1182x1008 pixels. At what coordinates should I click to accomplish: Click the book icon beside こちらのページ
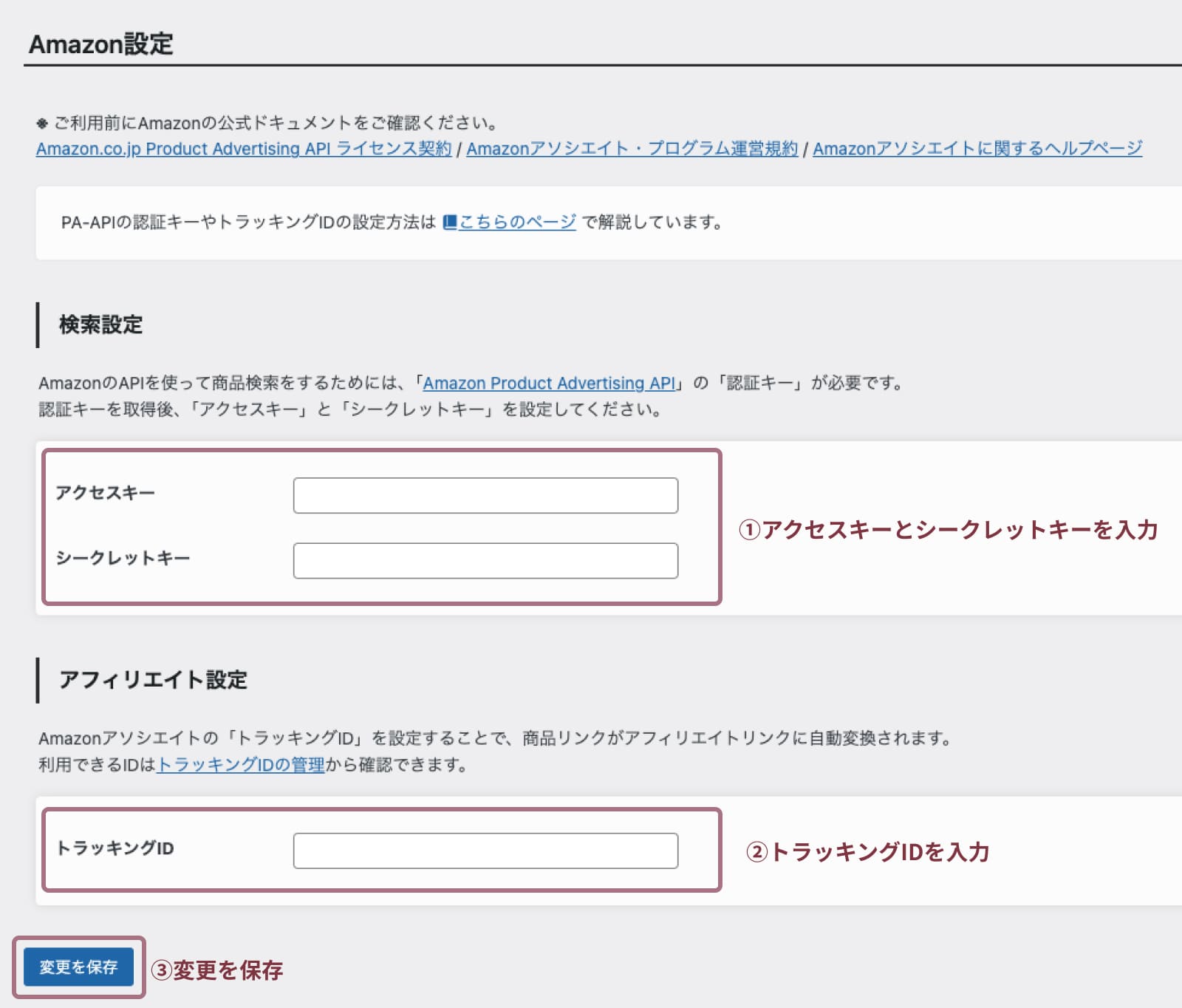(x=450, y=222)
